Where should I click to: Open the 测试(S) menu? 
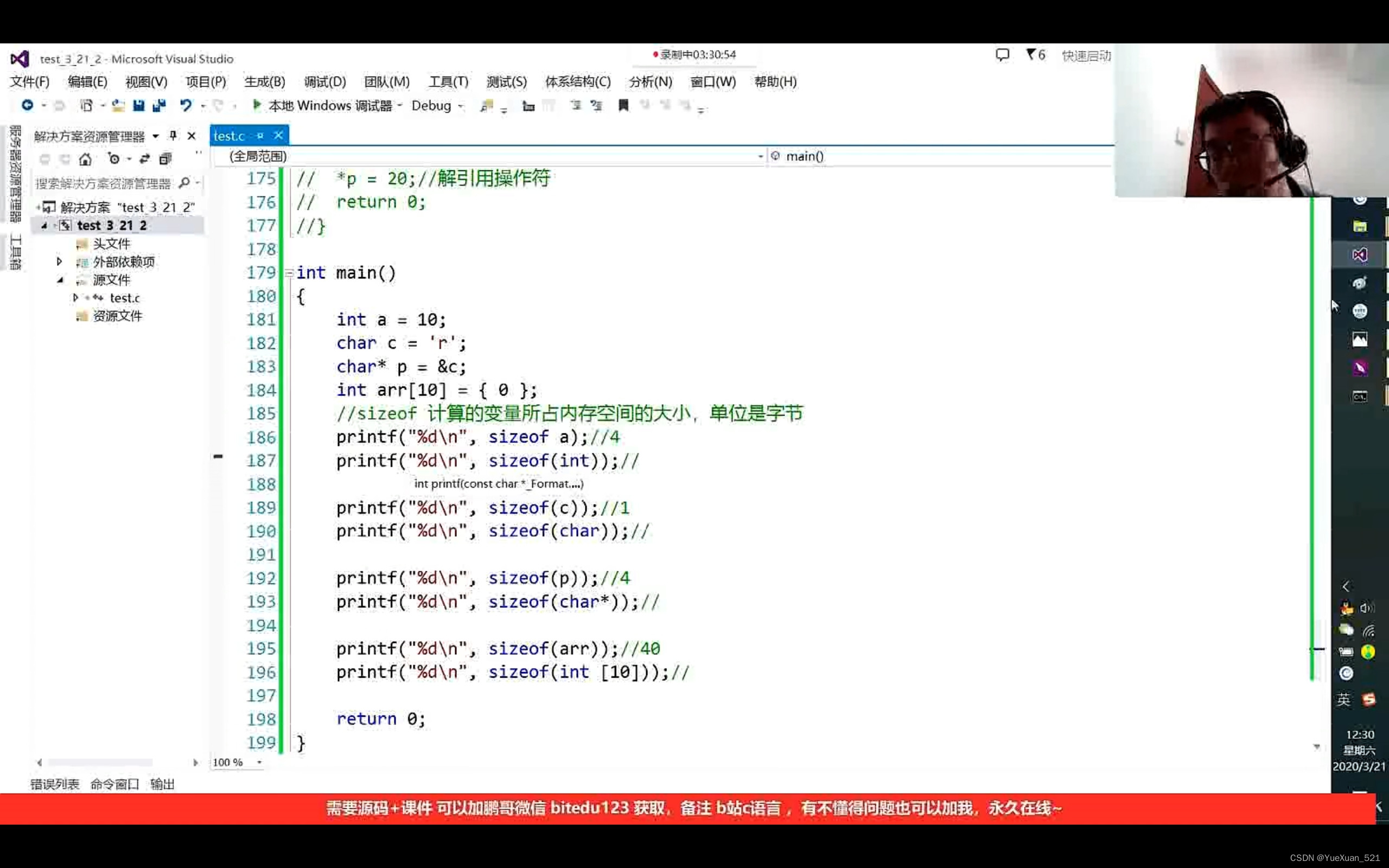point(506,81)
